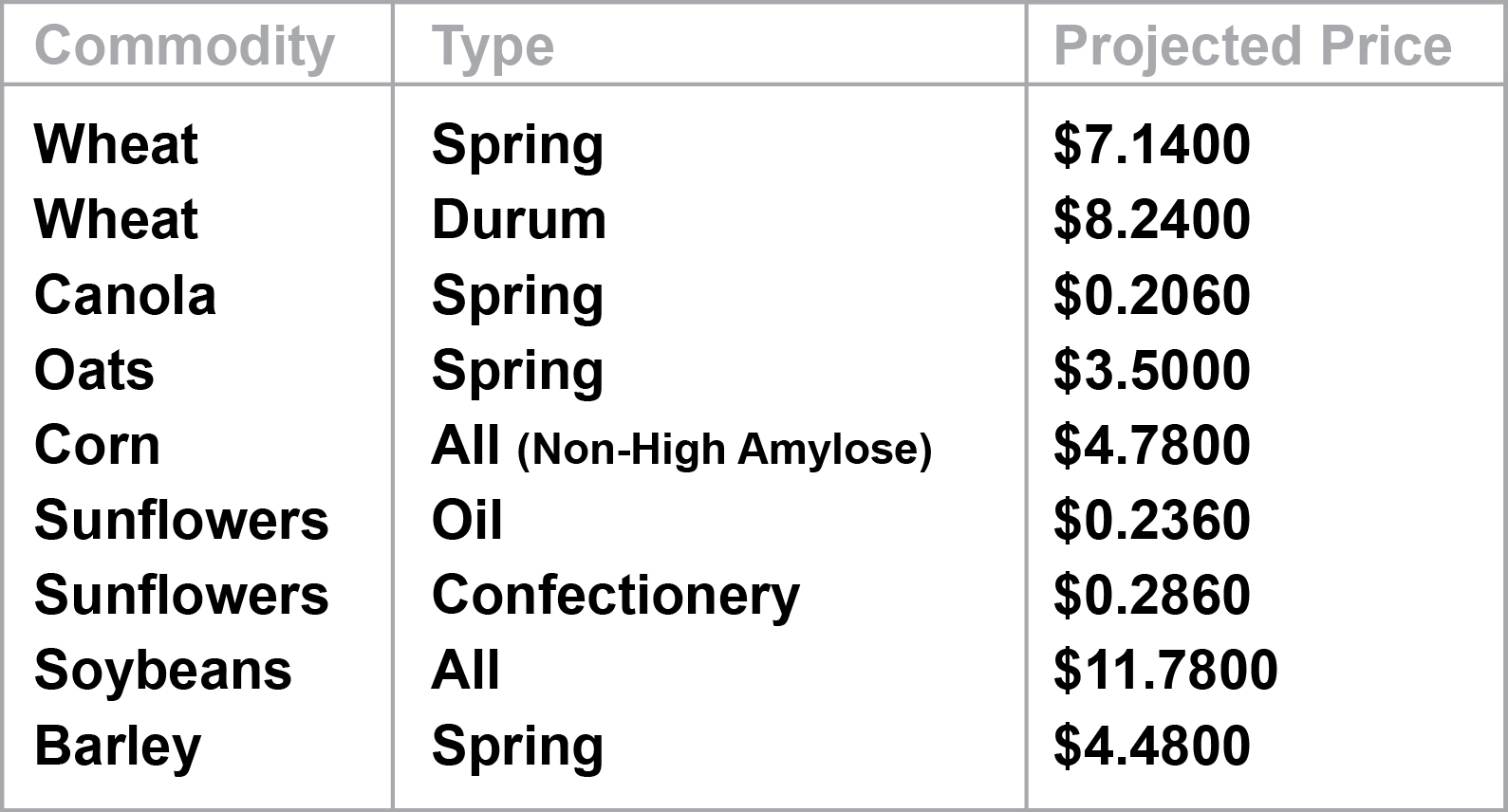Viewport: 1508px width, 812px height.
Task: Select the first Wheat commodity cell
Action: tap(116, 145)
